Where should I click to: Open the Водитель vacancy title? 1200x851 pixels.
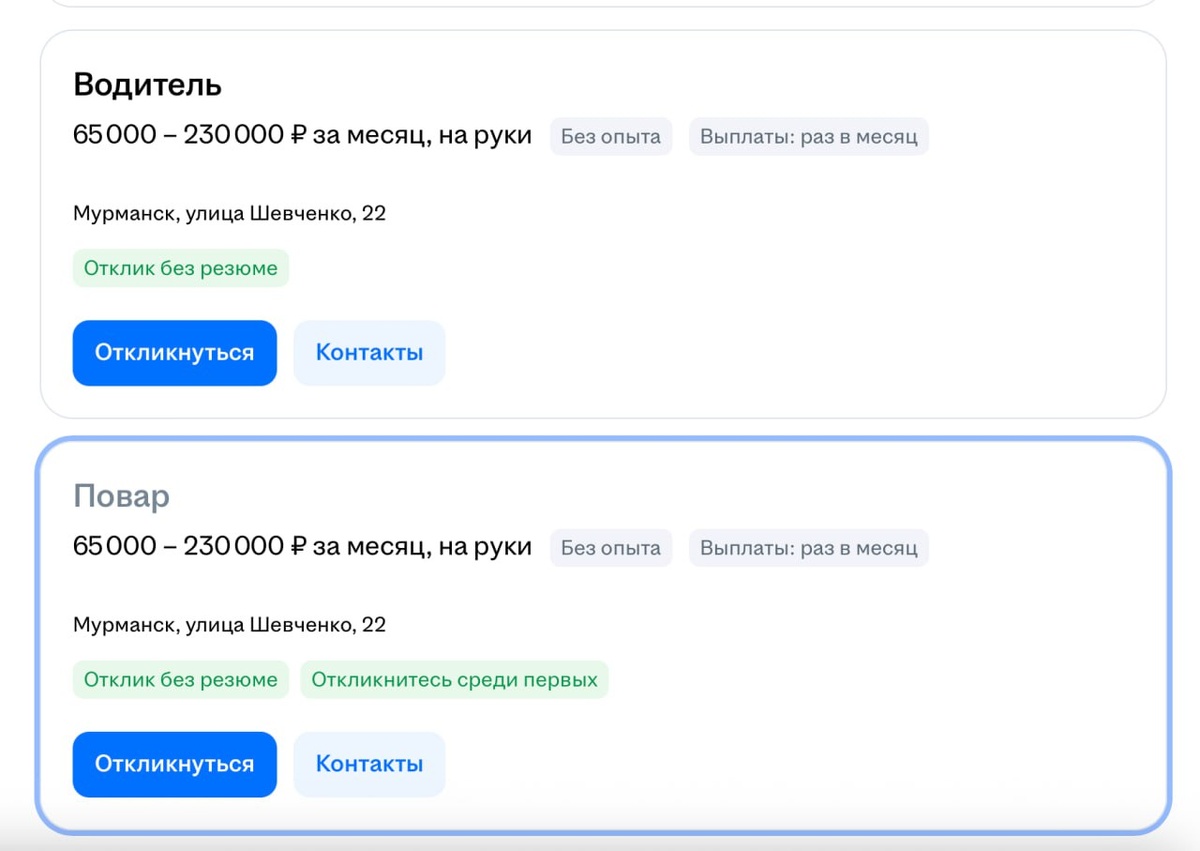coord(147,85)
